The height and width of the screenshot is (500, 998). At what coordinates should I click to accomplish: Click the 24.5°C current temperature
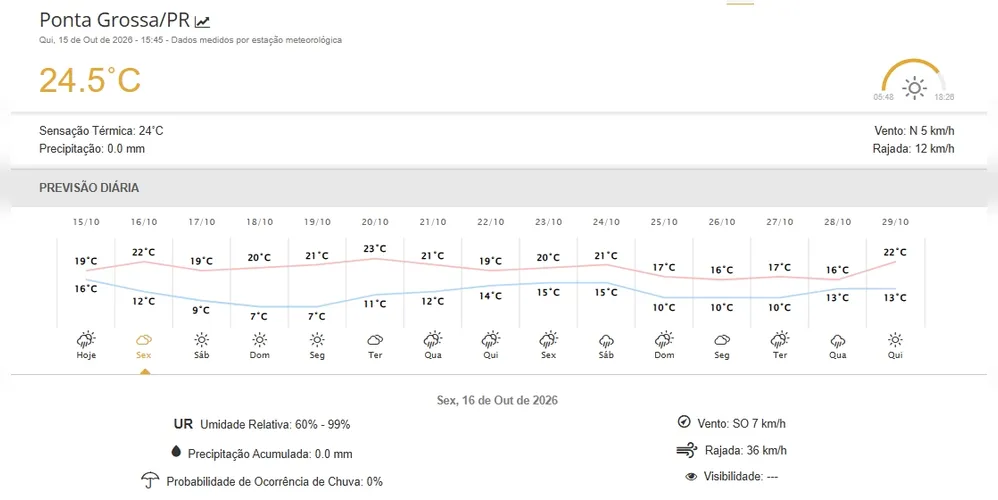[x=90, y=81]
